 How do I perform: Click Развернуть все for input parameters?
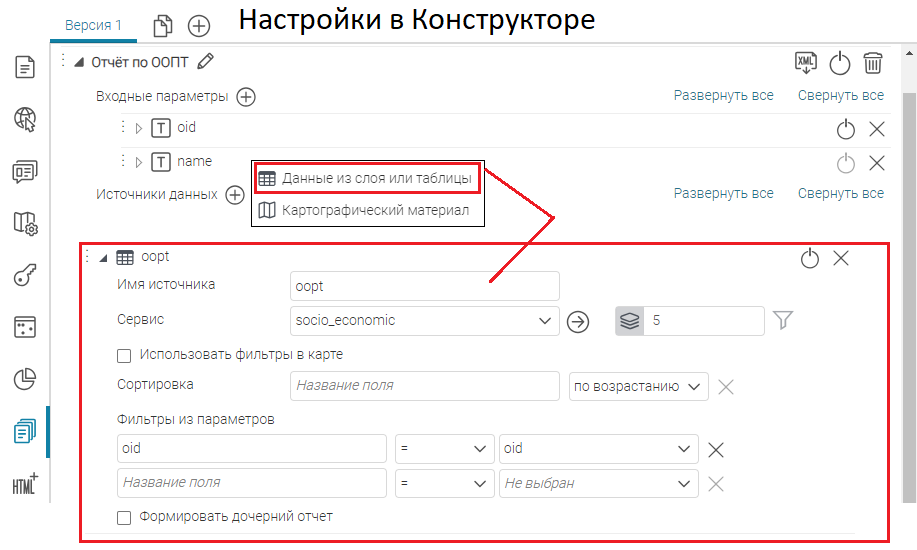(x=723, y=96)
